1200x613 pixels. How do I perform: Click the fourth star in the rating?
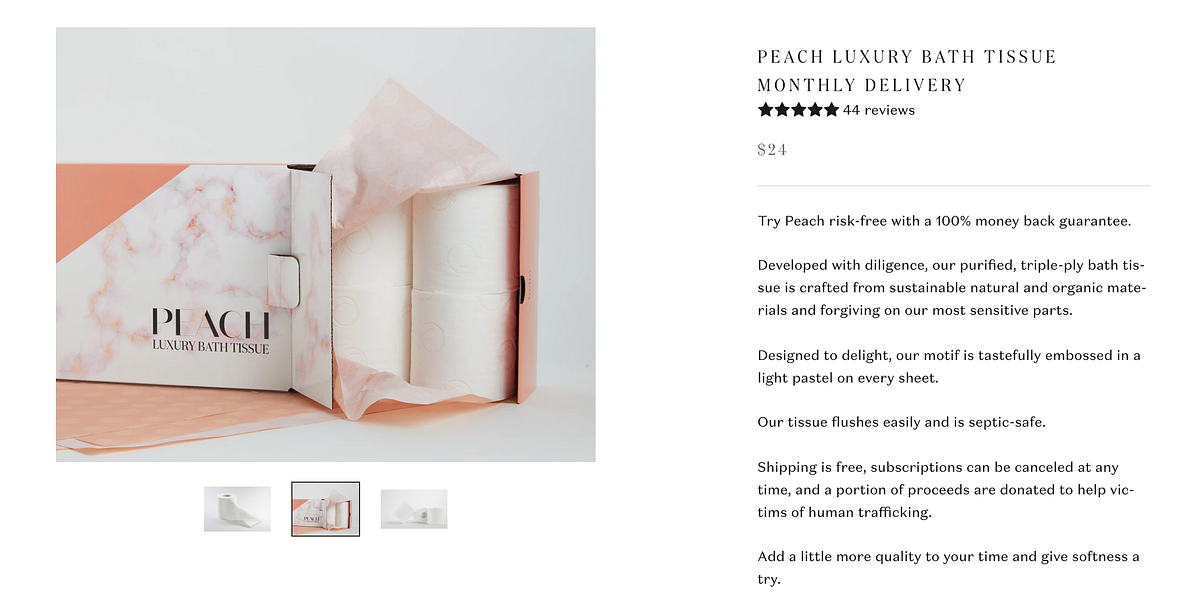(815, 110)
